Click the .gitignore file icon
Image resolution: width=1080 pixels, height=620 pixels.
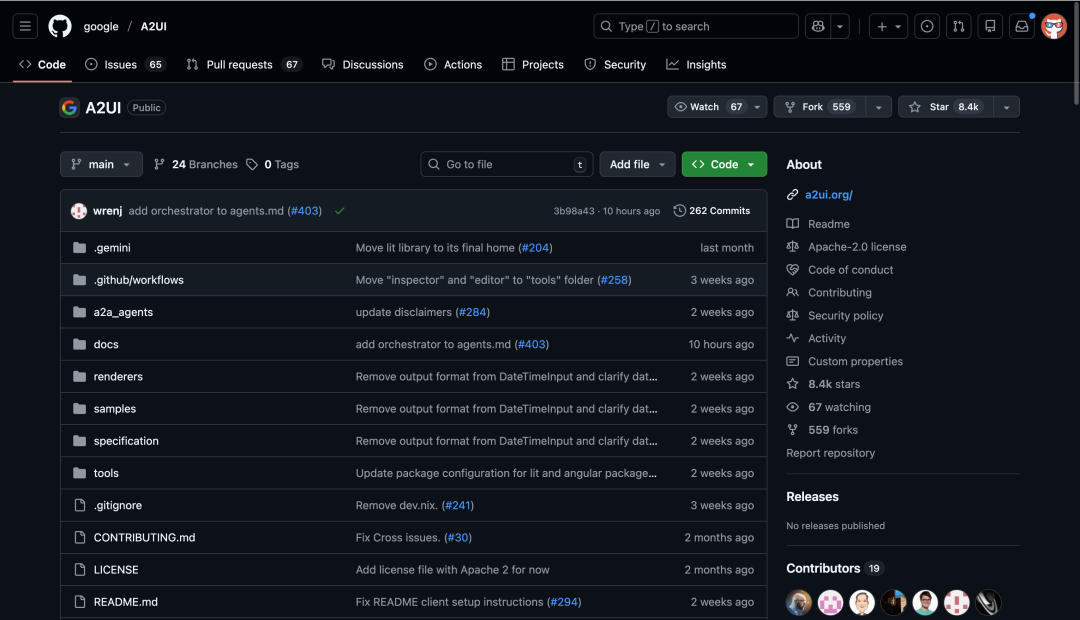[x=80, y=505]
